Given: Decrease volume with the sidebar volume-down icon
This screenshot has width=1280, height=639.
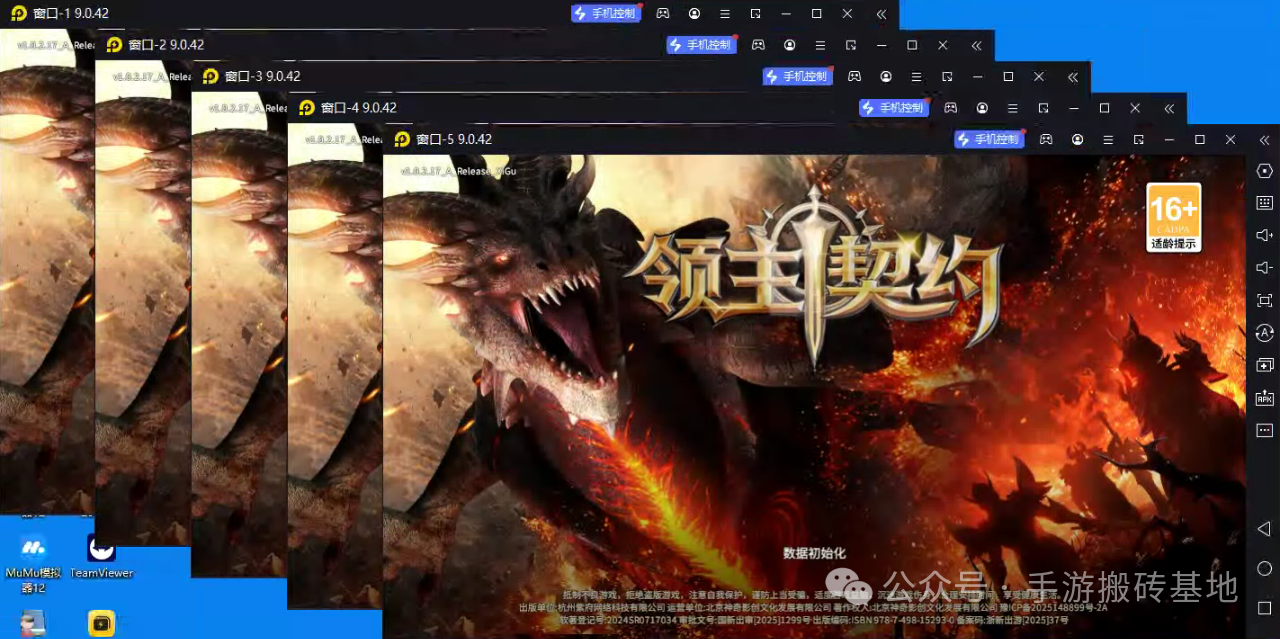Looking at the screenshot, I should [1264, 266].
